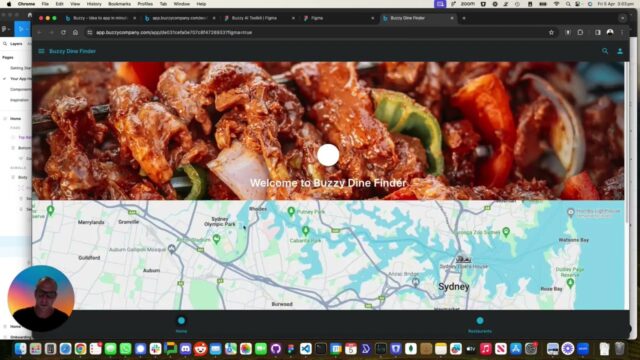Image resolution: width=640 pixels, height=360 pixels.
Task: Open the Bookmarks menu in menu bar
Action: pos(119,4)
